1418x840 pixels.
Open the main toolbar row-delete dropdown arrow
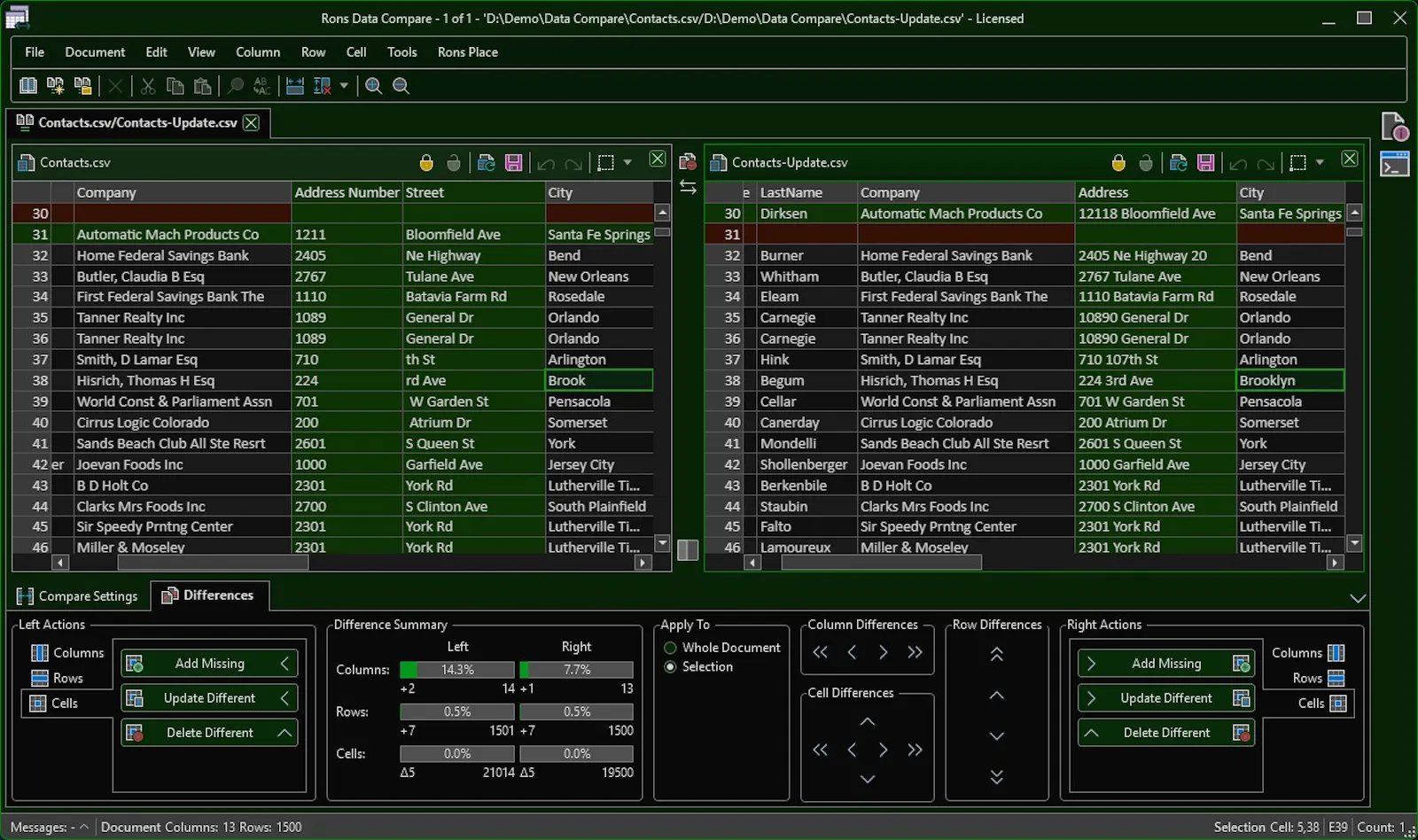(x=344, y=86)
